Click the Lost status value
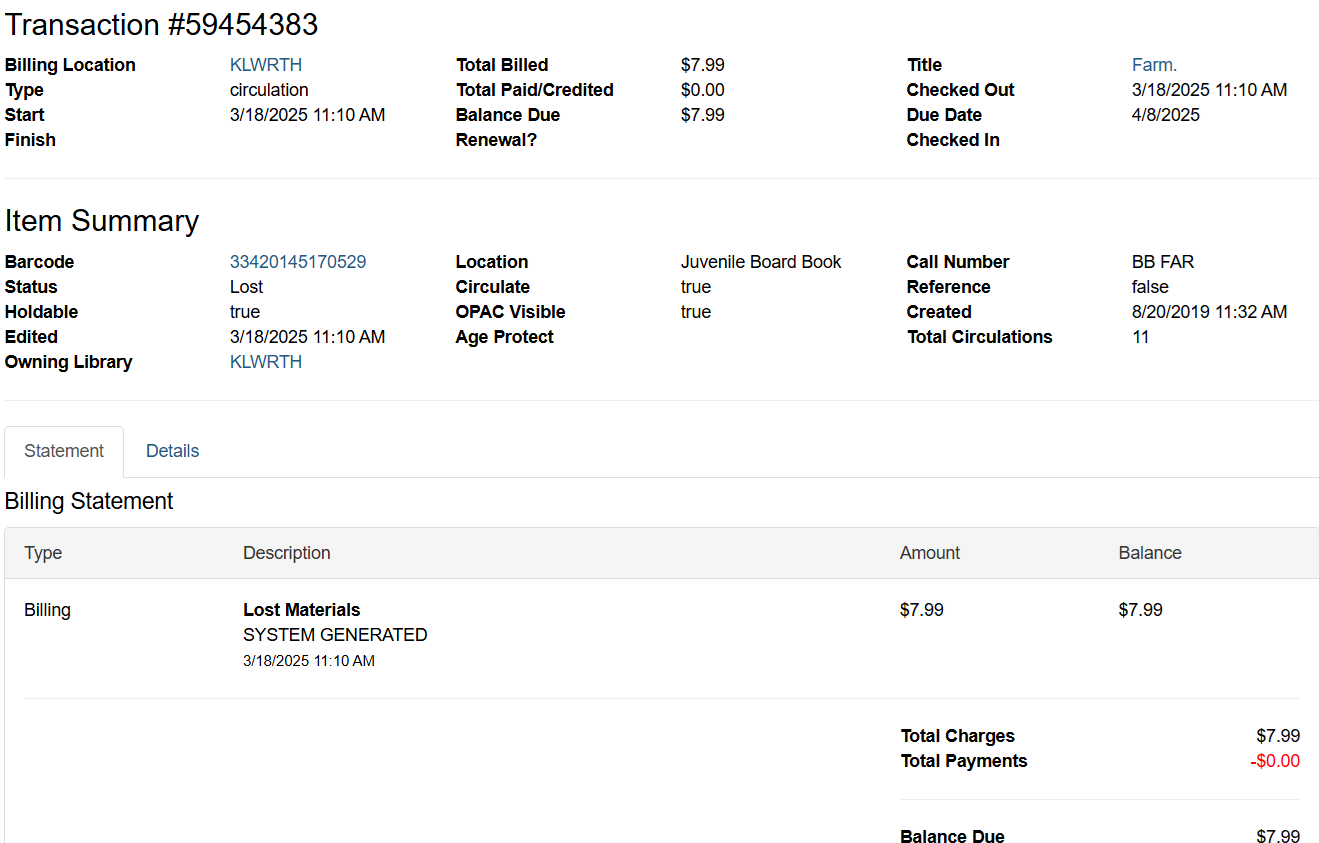 pyautogui.click(x=246, y=287)
